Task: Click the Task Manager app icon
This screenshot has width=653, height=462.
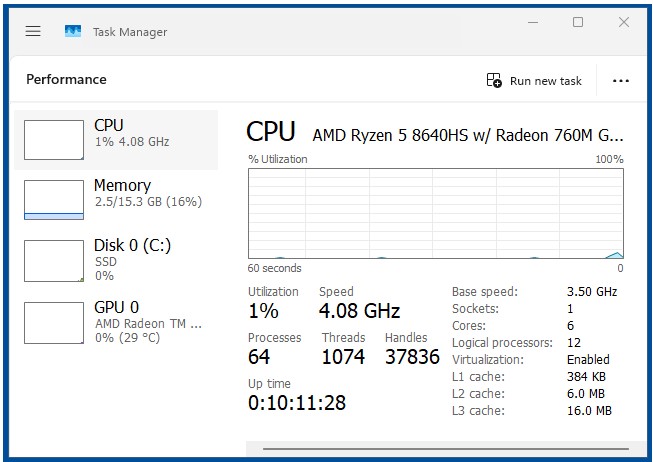Action: coord(73,31)
